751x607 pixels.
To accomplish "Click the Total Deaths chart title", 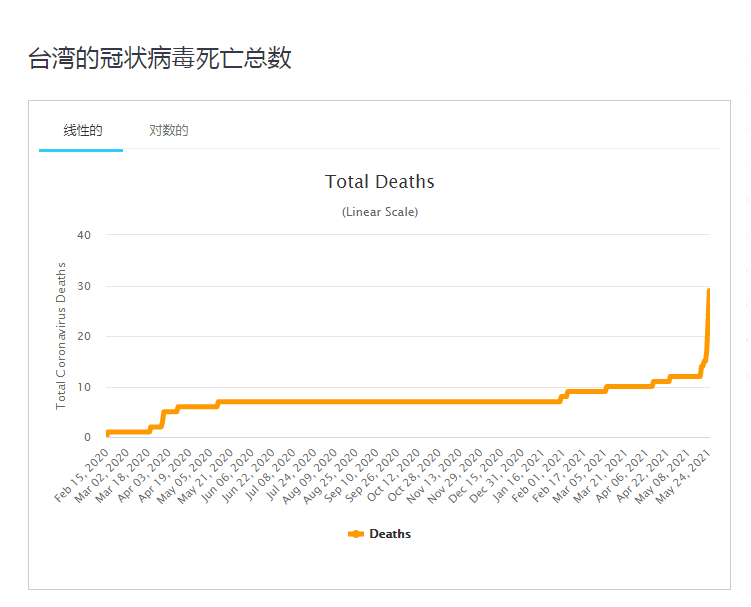I will click(379, 182).
